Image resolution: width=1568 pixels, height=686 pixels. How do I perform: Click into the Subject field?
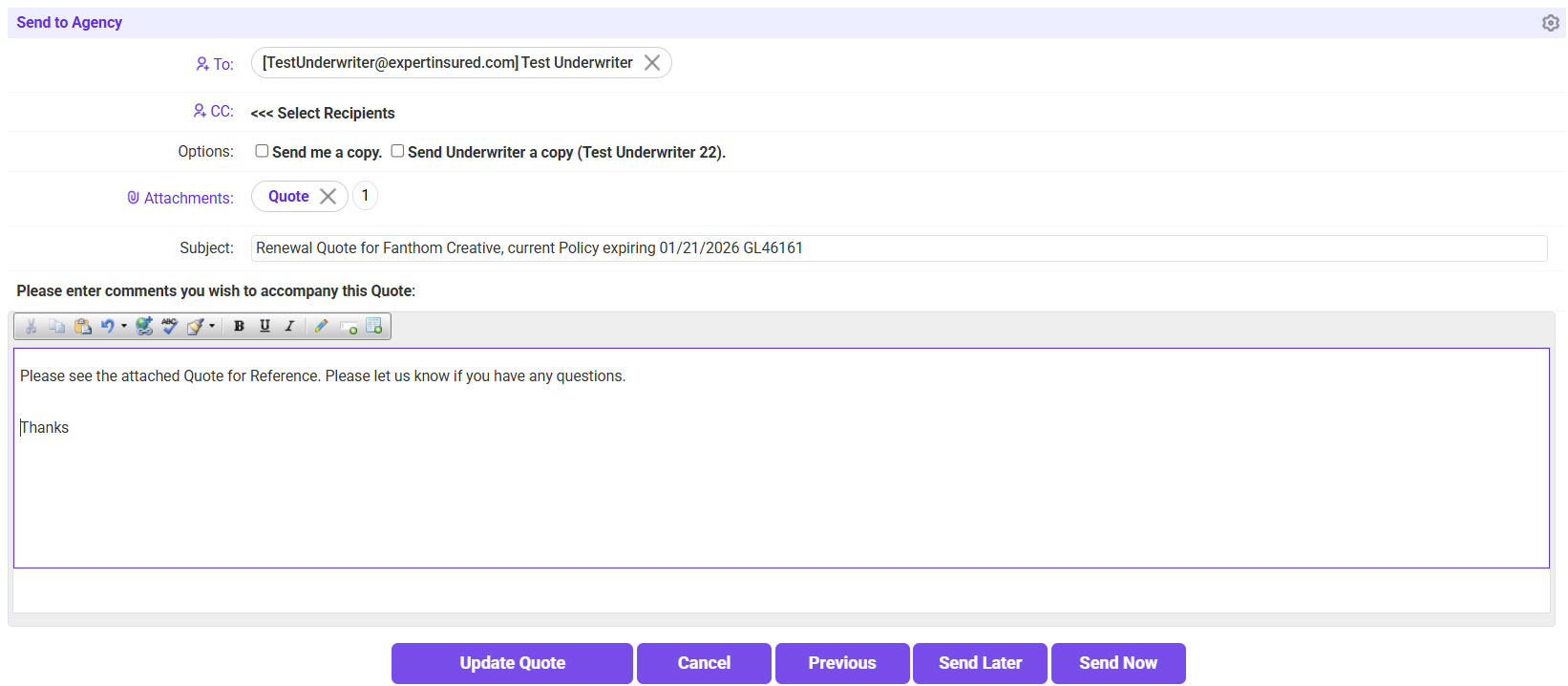coord(899,248)
